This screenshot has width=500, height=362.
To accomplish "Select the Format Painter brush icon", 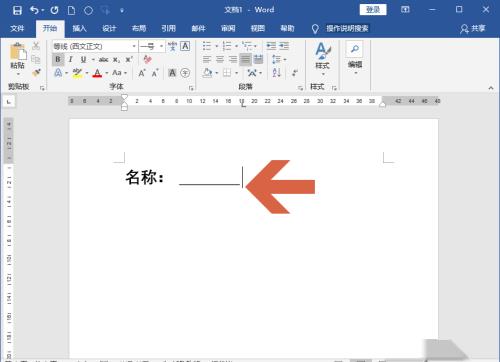I will (36, 72).
